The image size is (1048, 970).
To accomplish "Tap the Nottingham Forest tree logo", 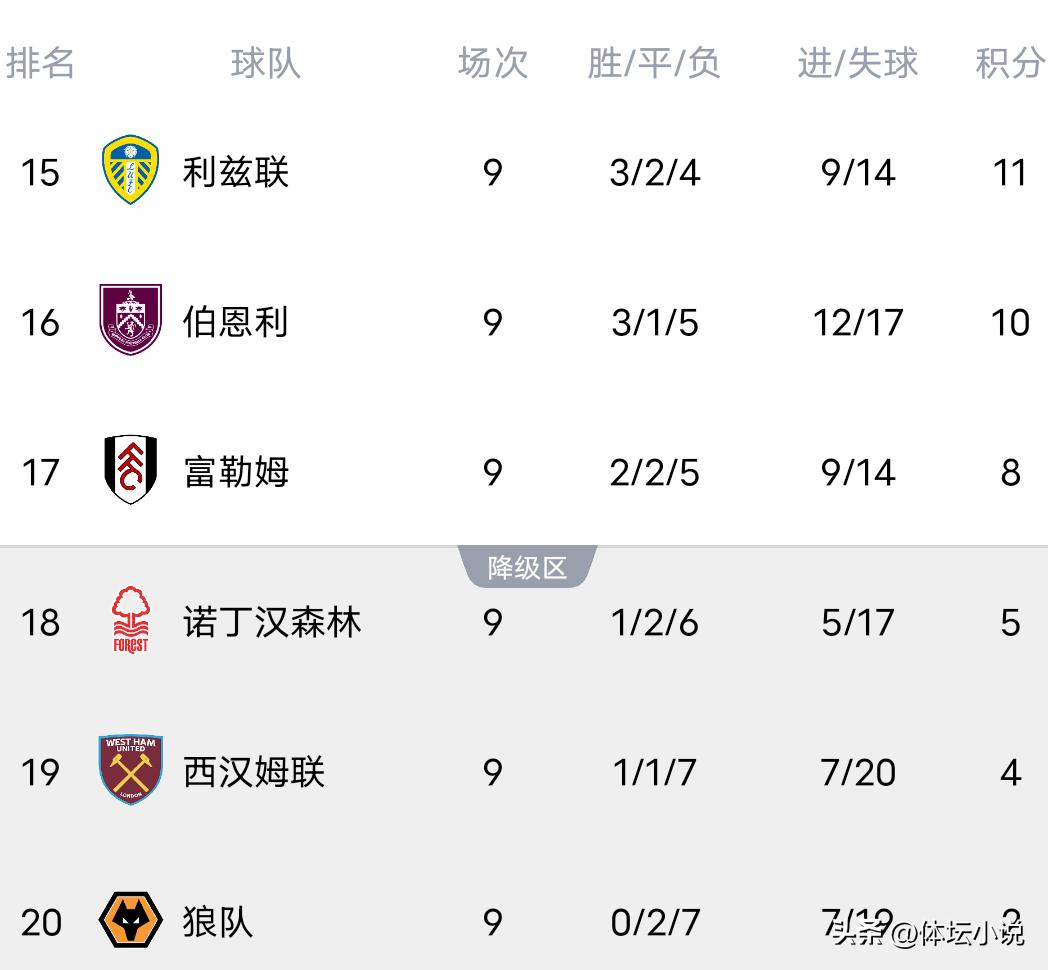I will point(131,621).
